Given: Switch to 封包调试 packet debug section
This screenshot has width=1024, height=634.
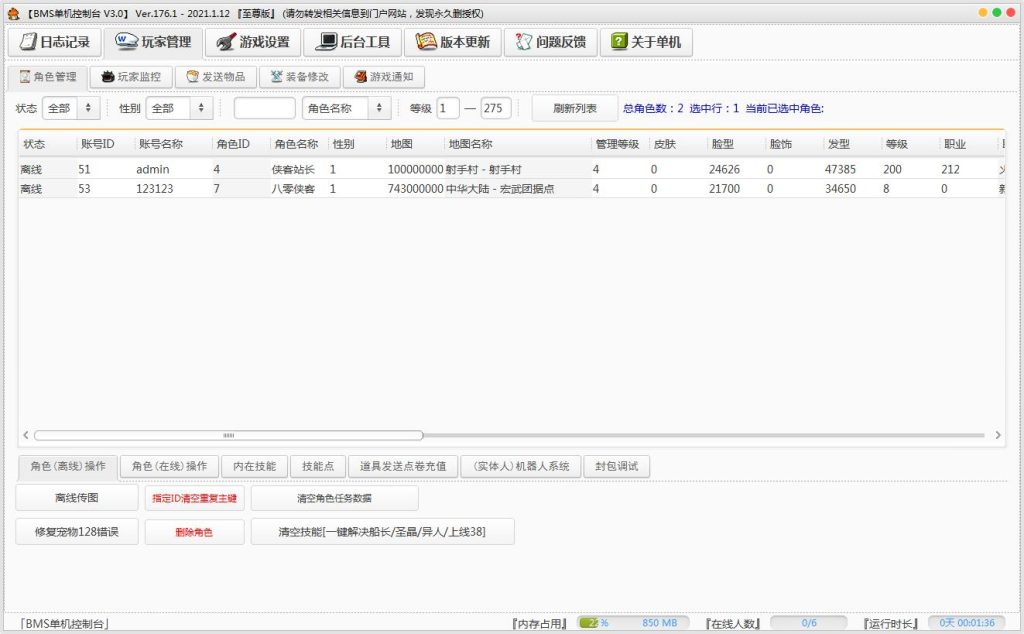Looking at the screenshot, I should point(617,466).
